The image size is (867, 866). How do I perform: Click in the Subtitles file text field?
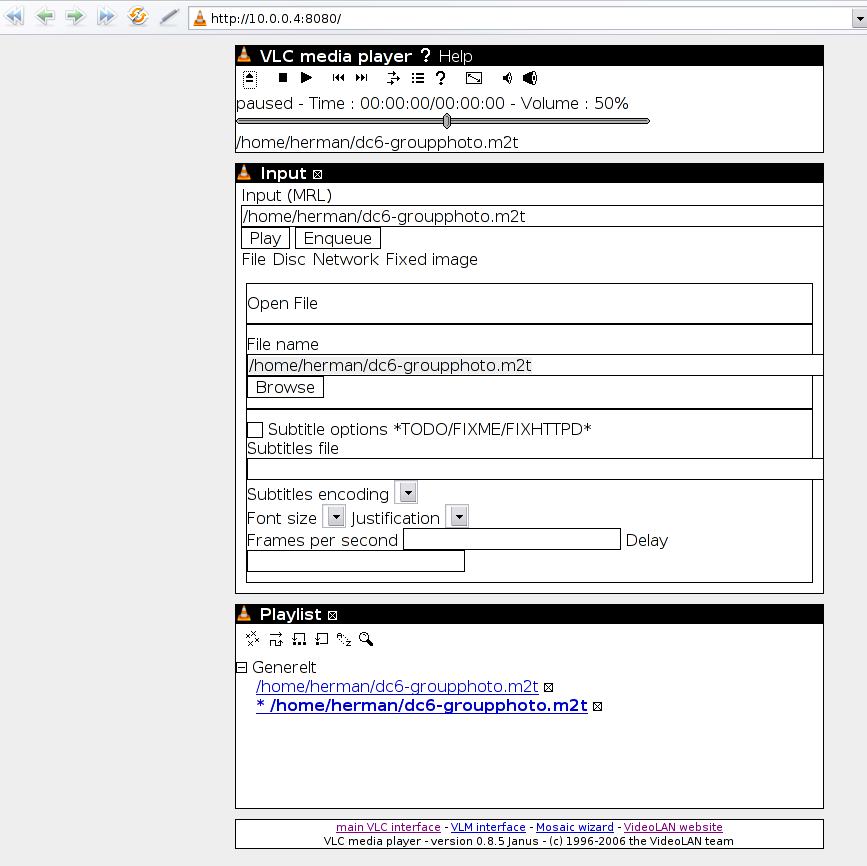[535, 469]
